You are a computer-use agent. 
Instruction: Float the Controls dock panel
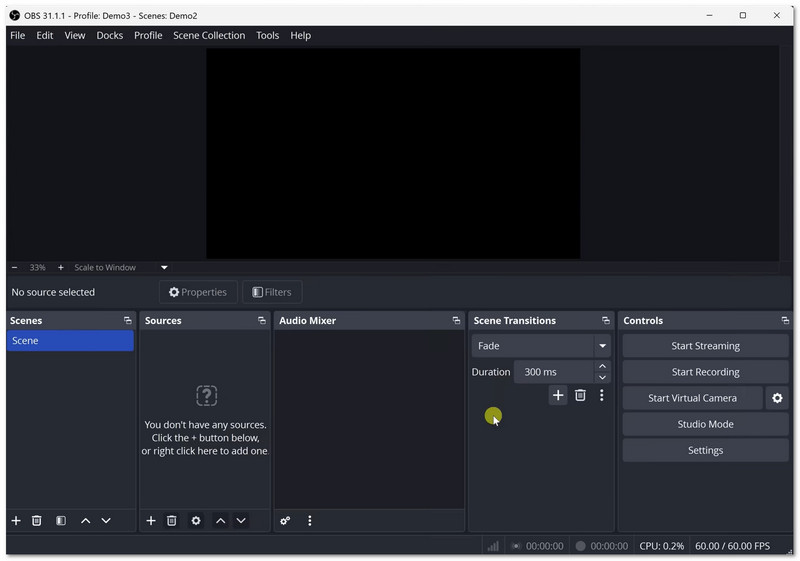coord(785,321)
